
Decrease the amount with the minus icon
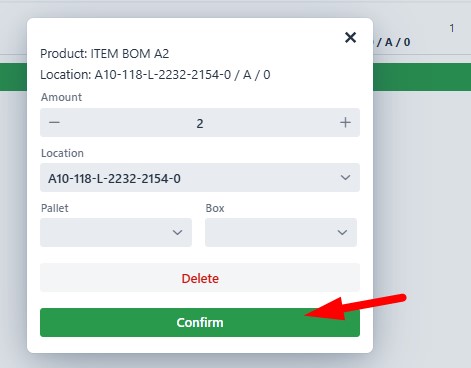[54, 123]
